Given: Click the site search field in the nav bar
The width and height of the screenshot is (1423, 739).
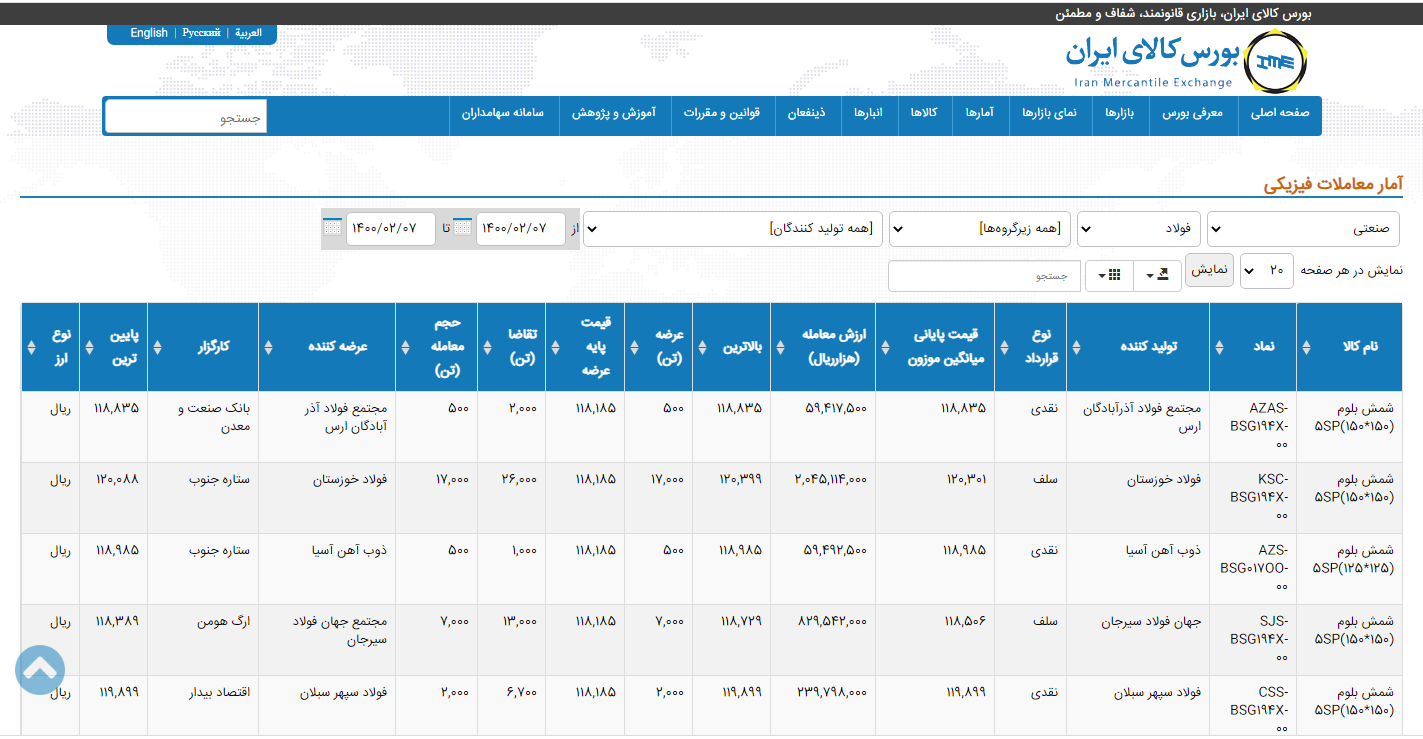Looking at the screenshot, I should [186, 117].
